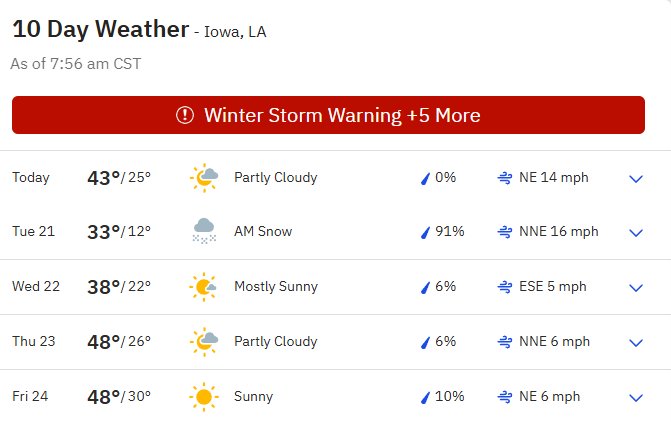Image resolution: width=671 pixels, height=422 pixels.
Task: Click the Partly Cloudy icon for Thu 23
Action: point(204,342)
